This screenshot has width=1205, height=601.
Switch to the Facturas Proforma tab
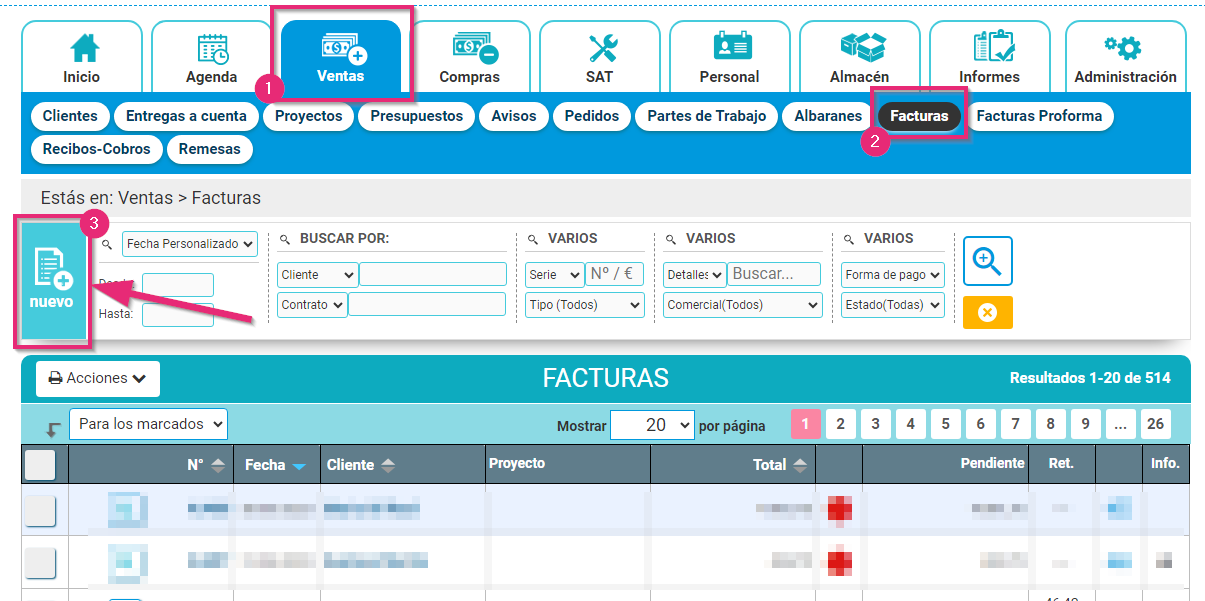[x=1040, y=116]
